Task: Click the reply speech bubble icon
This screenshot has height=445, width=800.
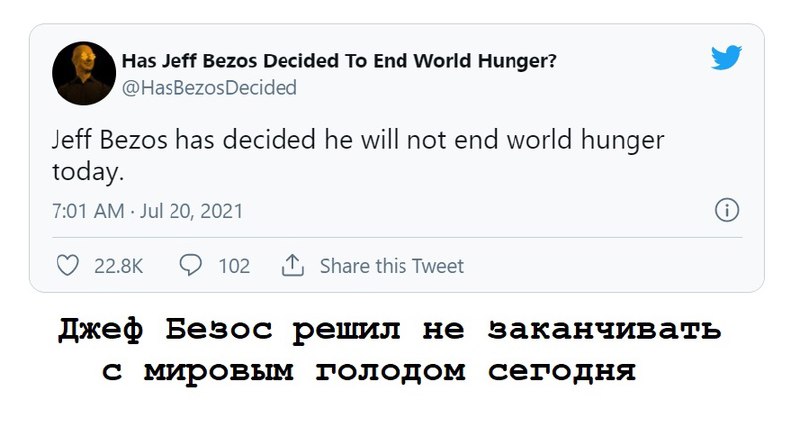Action: point(190,266)
